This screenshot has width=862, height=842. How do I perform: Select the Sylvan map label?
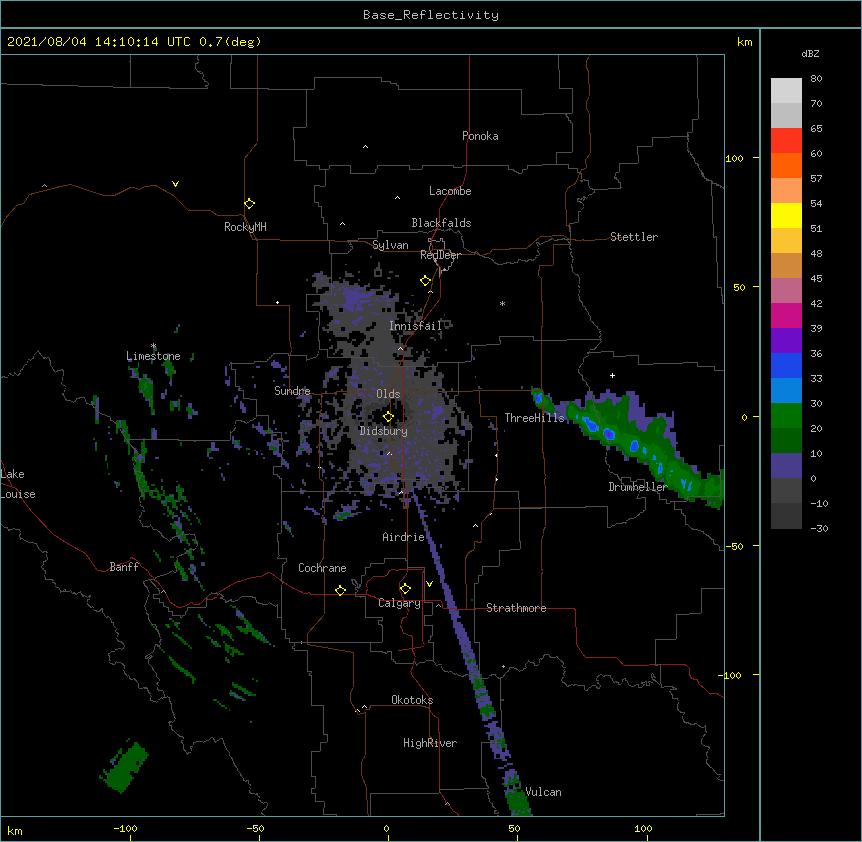[x=390, y=245]
